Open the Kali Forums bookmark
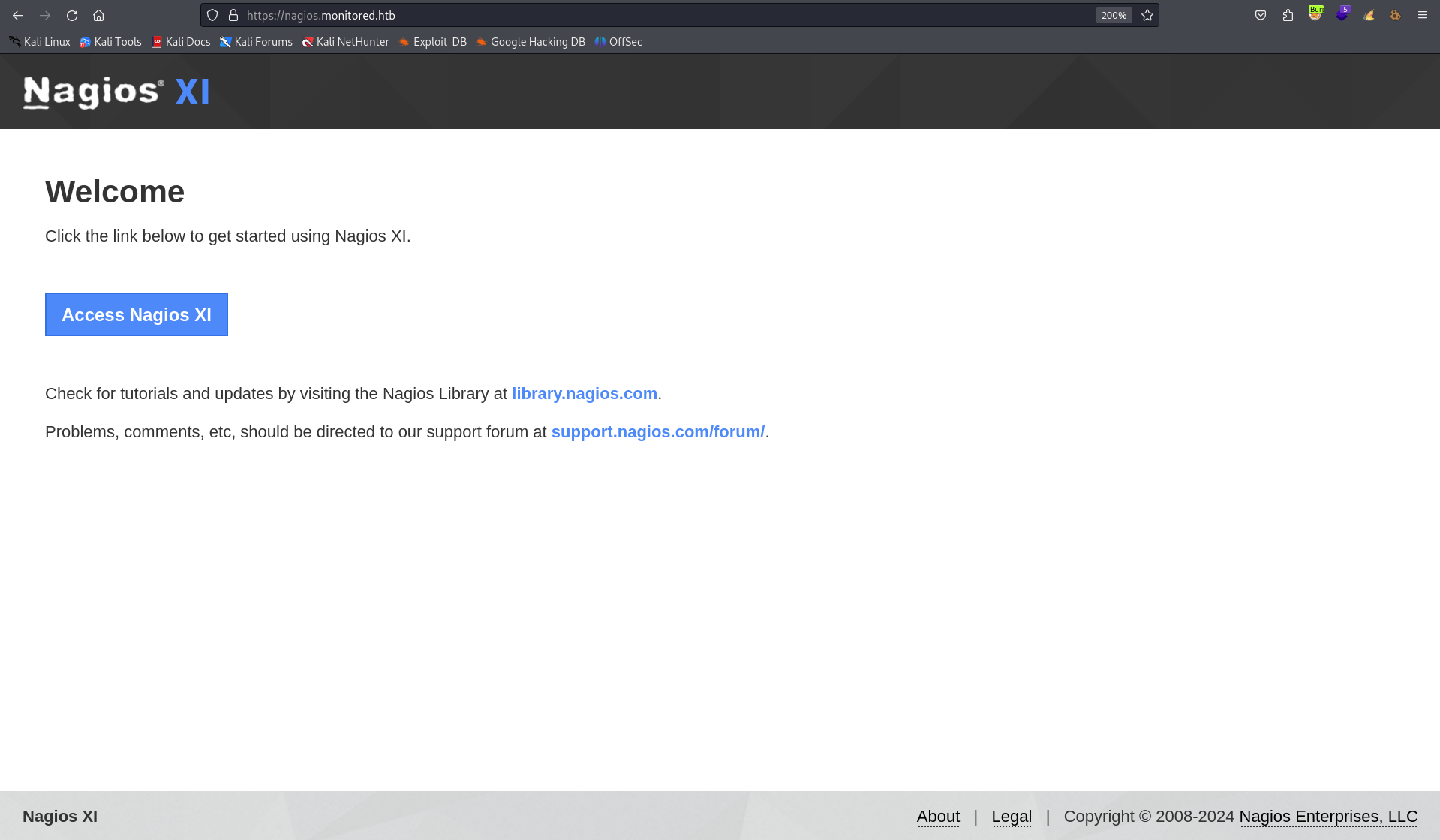 click(256, 42)
